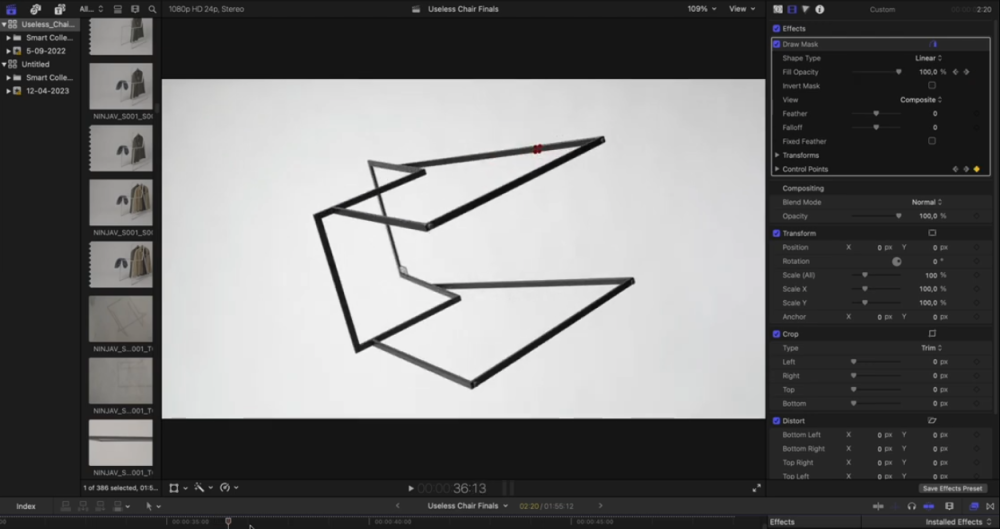Click the timeline Index button

pyautogui.click(x=26, y=506)
